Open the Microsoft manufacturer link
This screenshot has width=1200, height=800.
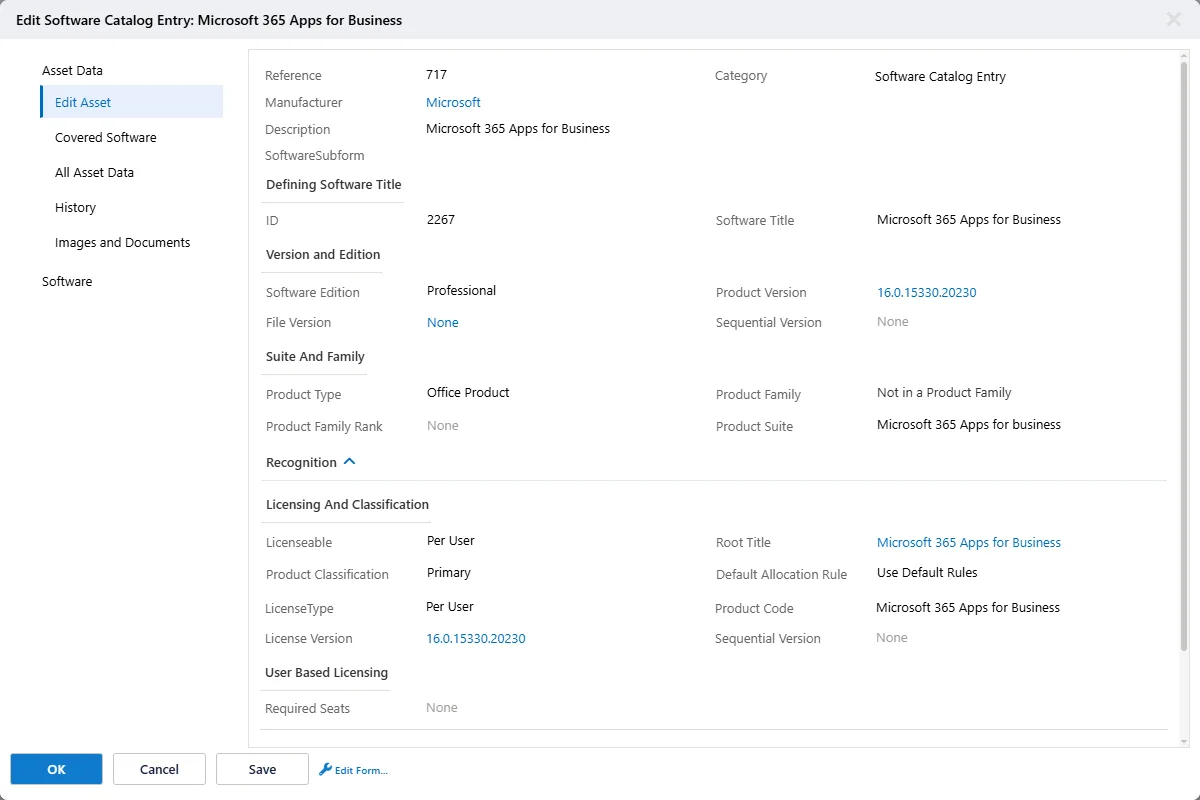click(x=453, y=102)
